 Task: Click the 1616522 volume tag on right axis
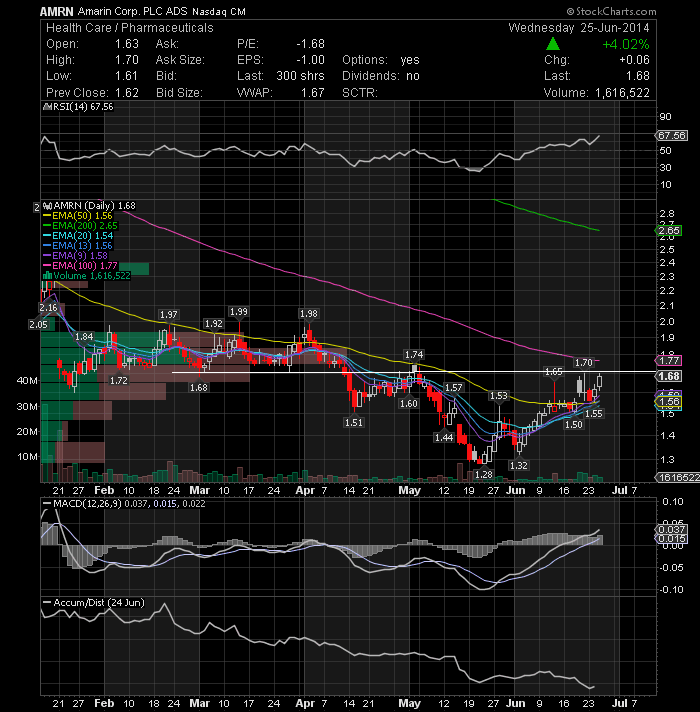point(678,477)
